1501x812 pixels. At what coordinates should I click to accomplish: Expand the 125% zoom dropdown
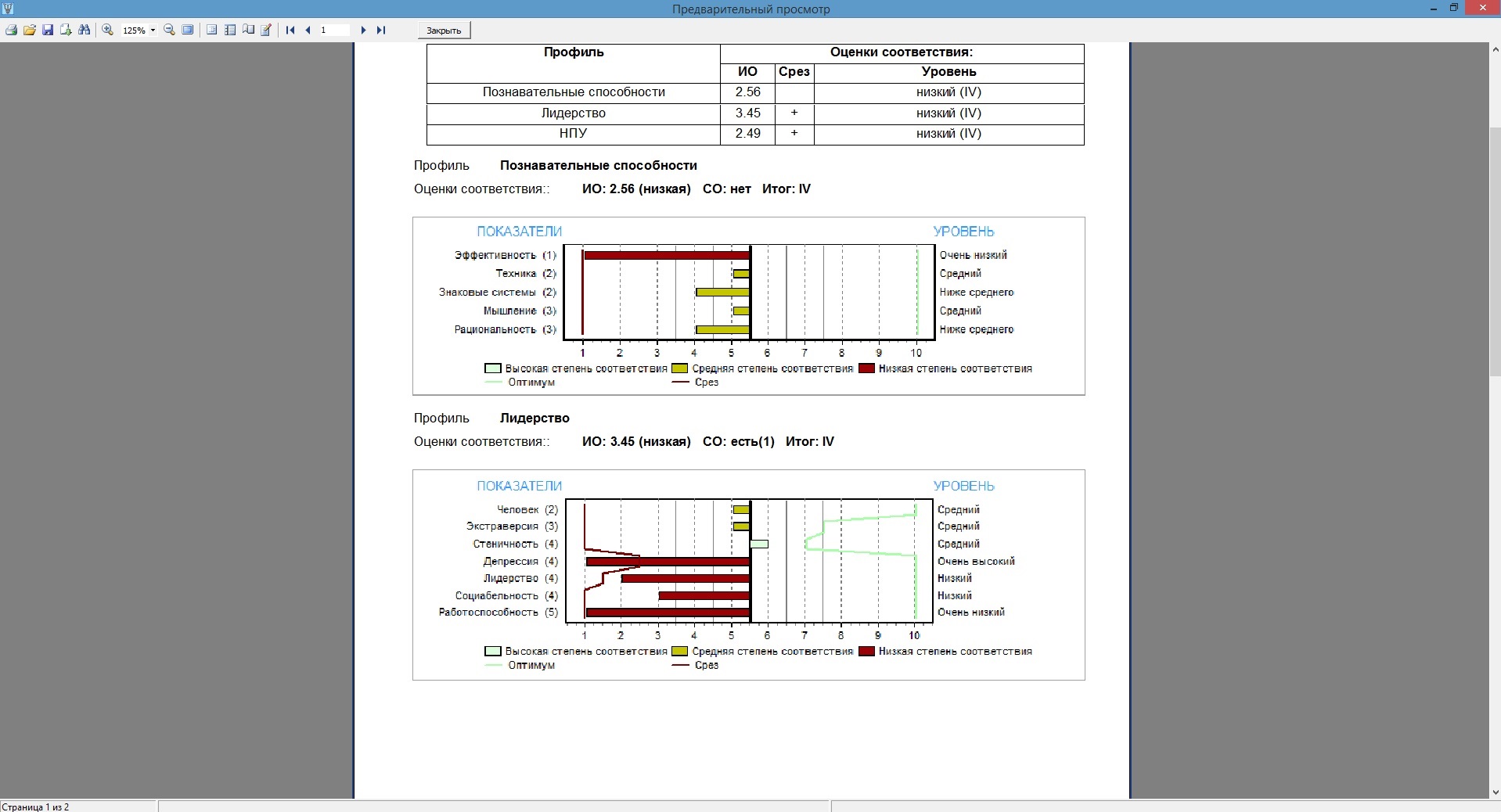pos(153,31)
